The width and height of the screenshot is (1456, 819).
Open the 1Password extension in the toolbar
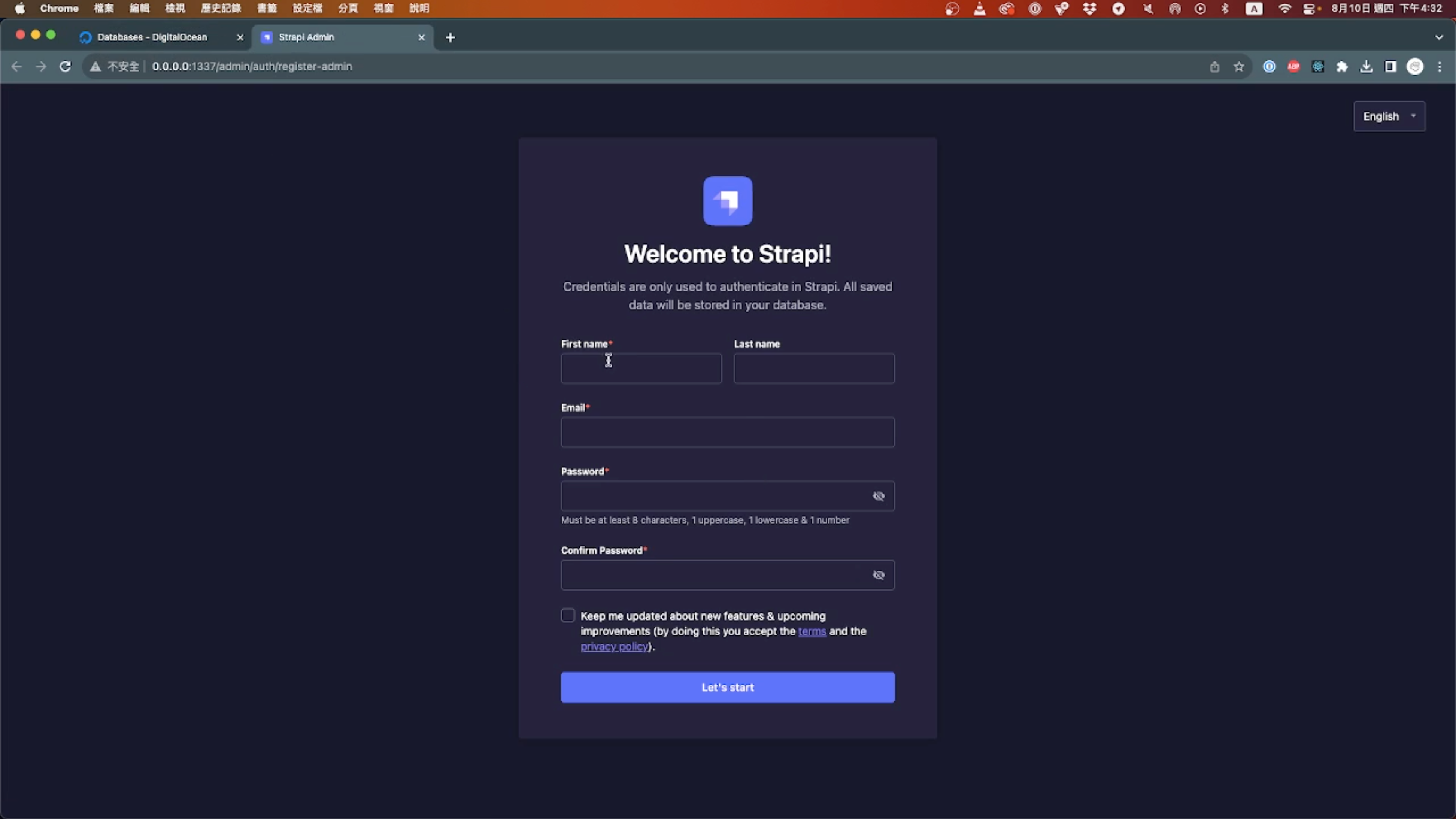(1269, 66)
